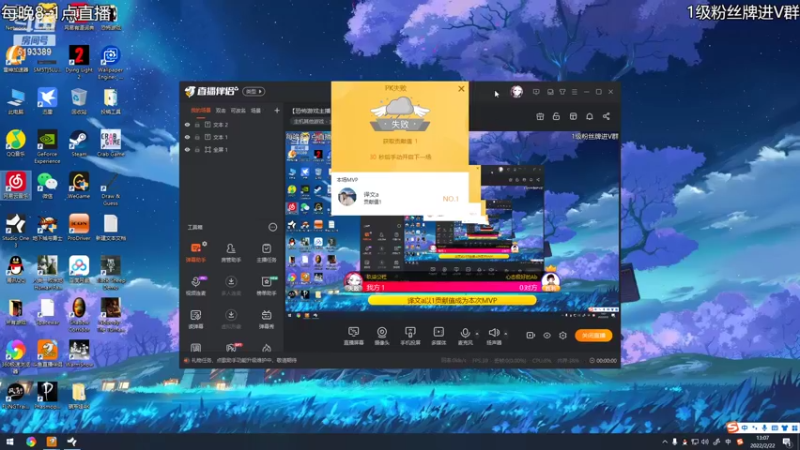The image size is (800, 450).
Task: Add 手机投屏 phone casting source
Action: click(x=410, y=336)
